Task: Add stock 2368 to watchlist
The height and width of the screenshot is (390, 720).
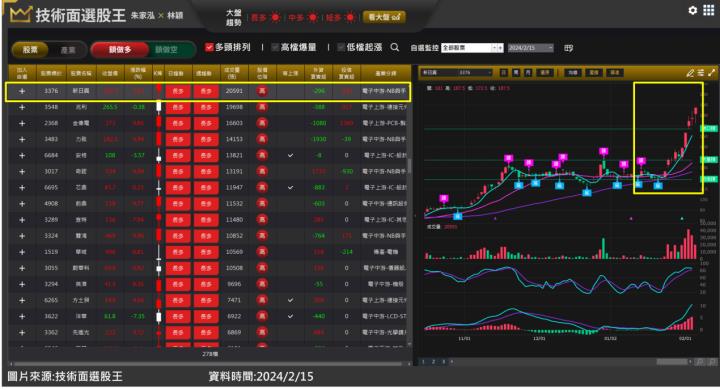Action: (22, 123)
